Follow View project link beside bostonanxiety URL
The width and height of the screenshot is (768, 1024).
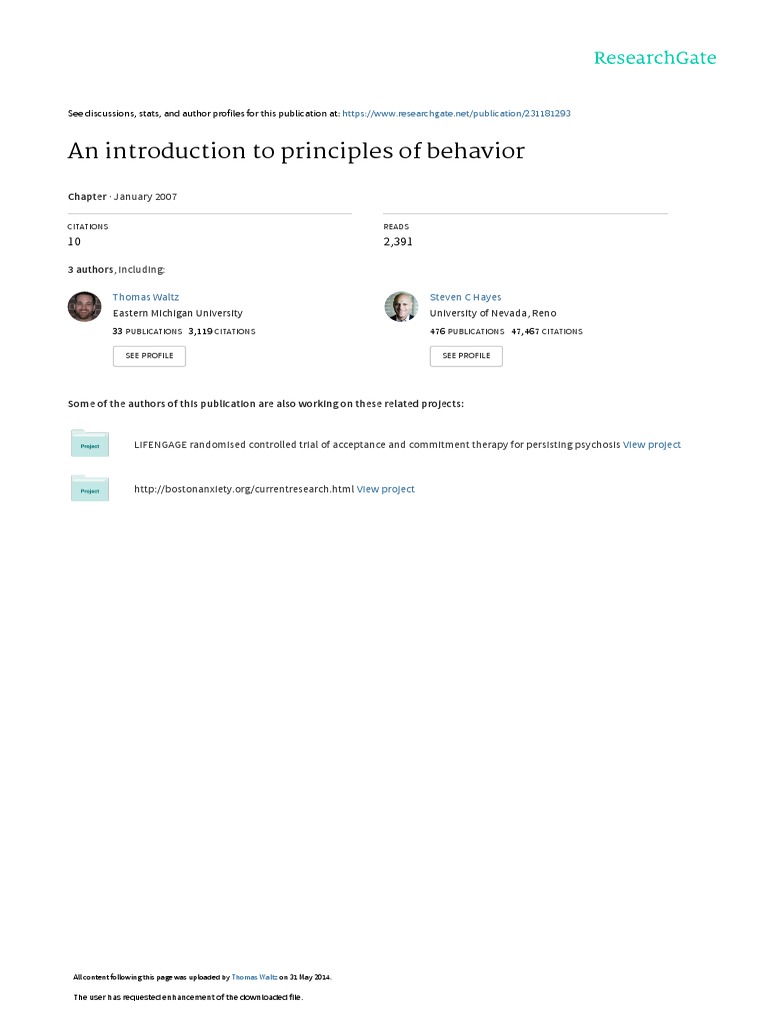(385, 489)
